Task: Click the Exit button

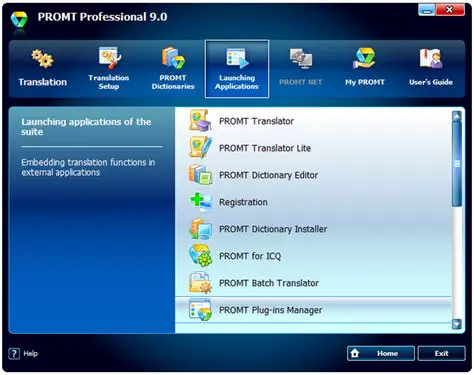Action: tap(441, 353)
